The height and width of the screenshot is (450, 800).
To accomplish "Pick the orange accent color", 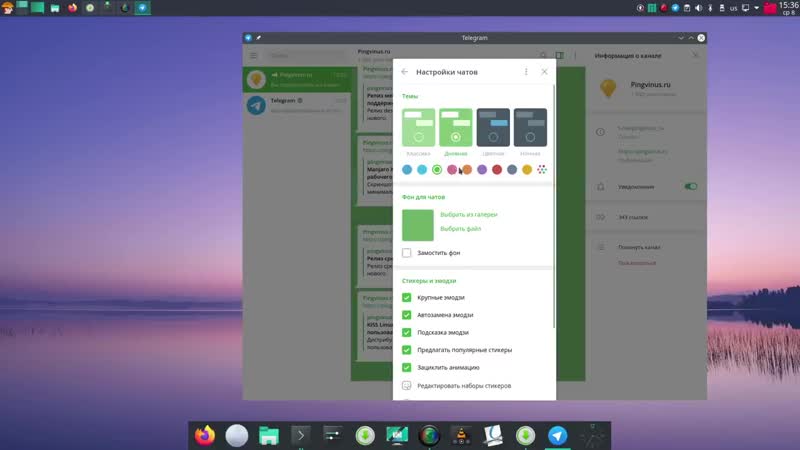I will pos(467,169).
